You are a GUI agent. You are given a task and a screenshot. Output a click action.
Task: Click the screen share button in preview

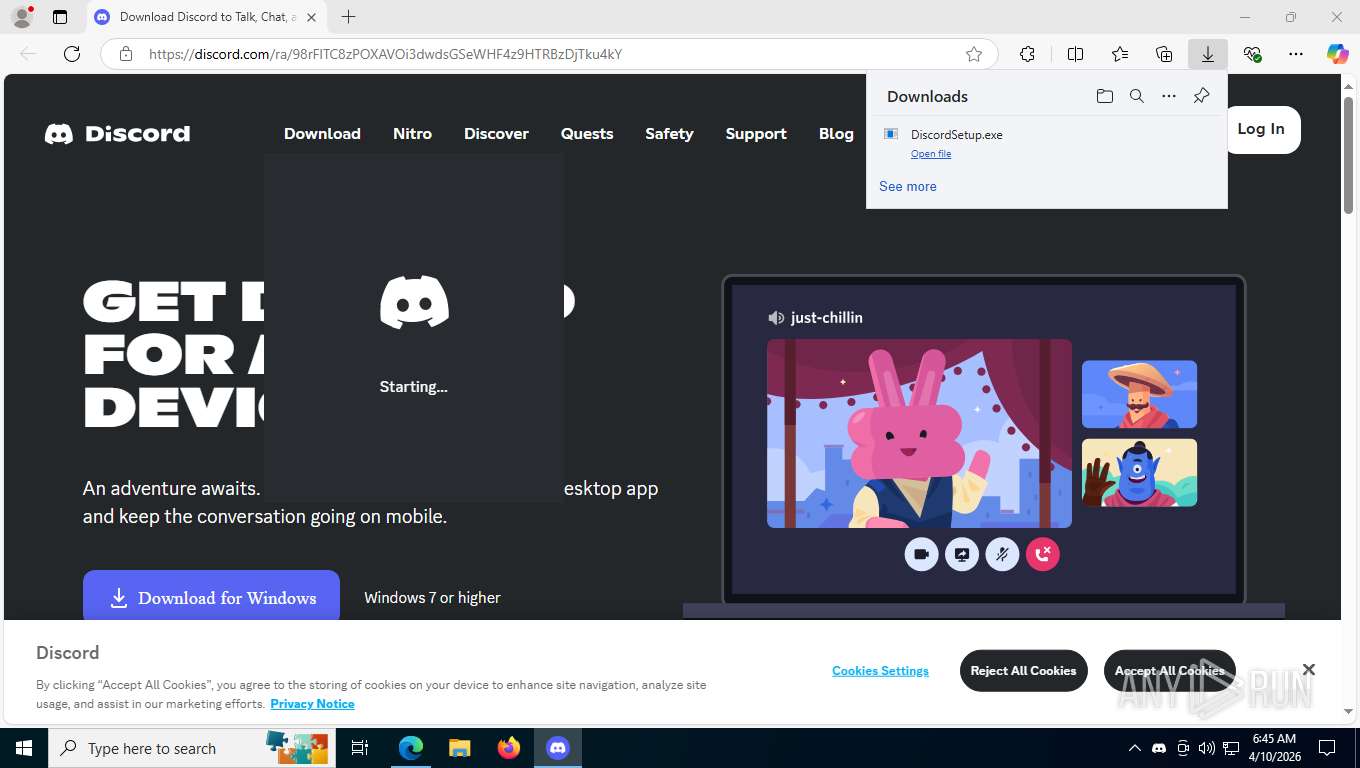(962, 554)
